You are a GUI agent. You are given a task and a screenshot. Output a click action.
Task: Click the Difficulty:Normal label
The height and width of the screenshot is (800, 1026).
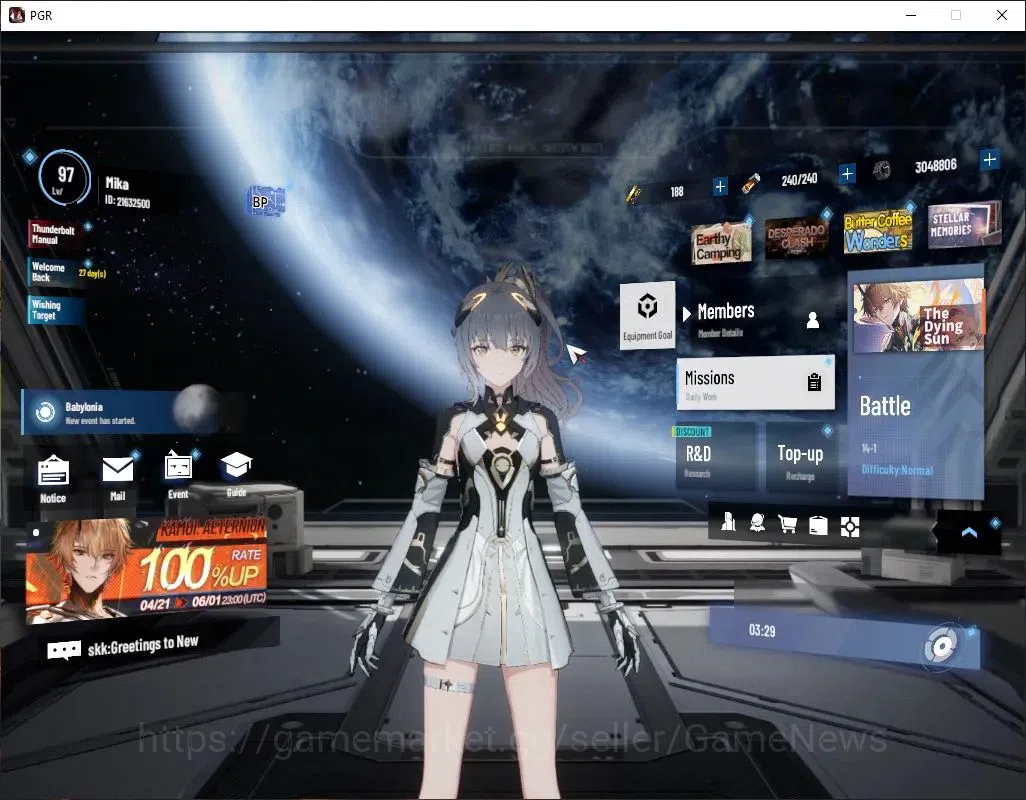click(897, 470)
